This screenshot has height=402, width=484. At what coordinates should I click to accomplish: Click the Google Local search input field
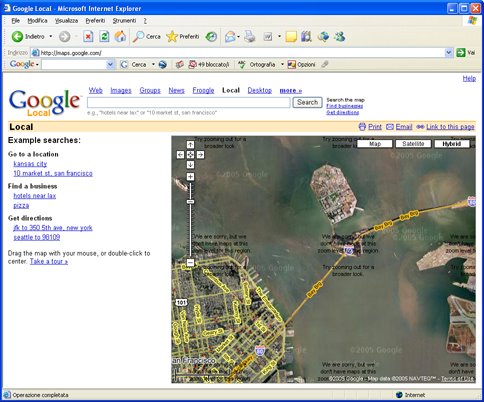click(x=189, y=103)
